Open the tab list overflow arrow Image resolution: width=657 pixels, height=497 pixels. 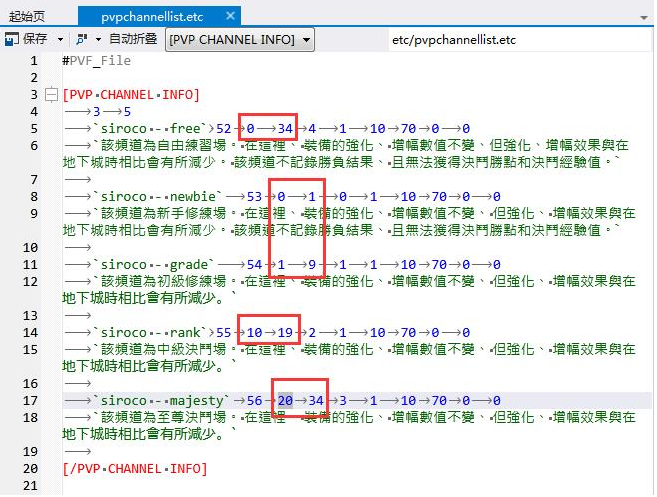[644, 18]
